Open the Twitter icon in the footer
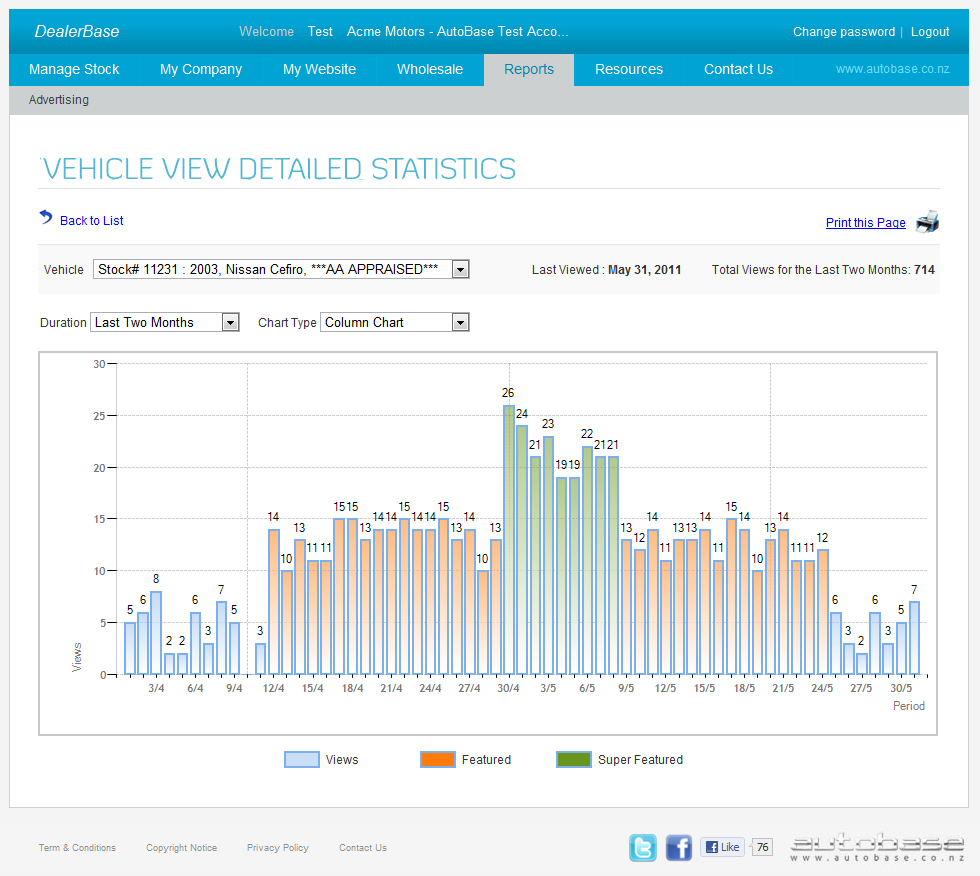Image resolution: width=980 pixels, height=876 pixels. tap(643, 847)
